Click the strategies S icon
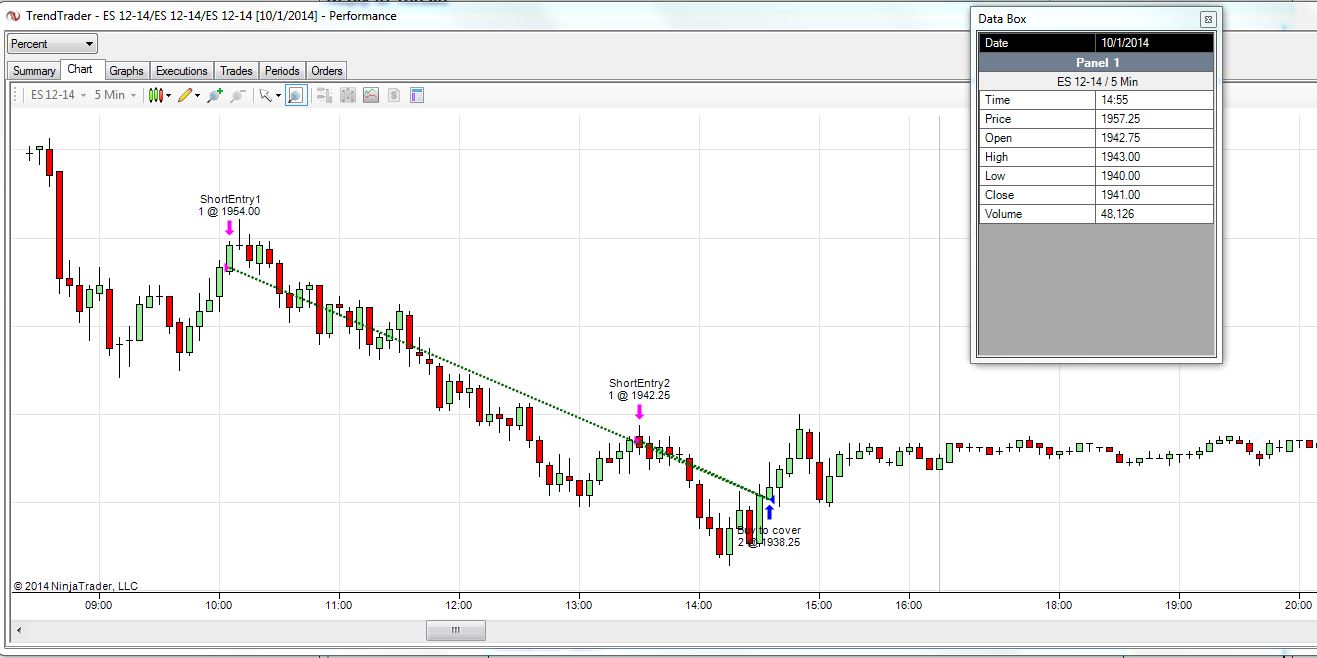This screenshot has height=658, width=1317. (x=394, y=95)
